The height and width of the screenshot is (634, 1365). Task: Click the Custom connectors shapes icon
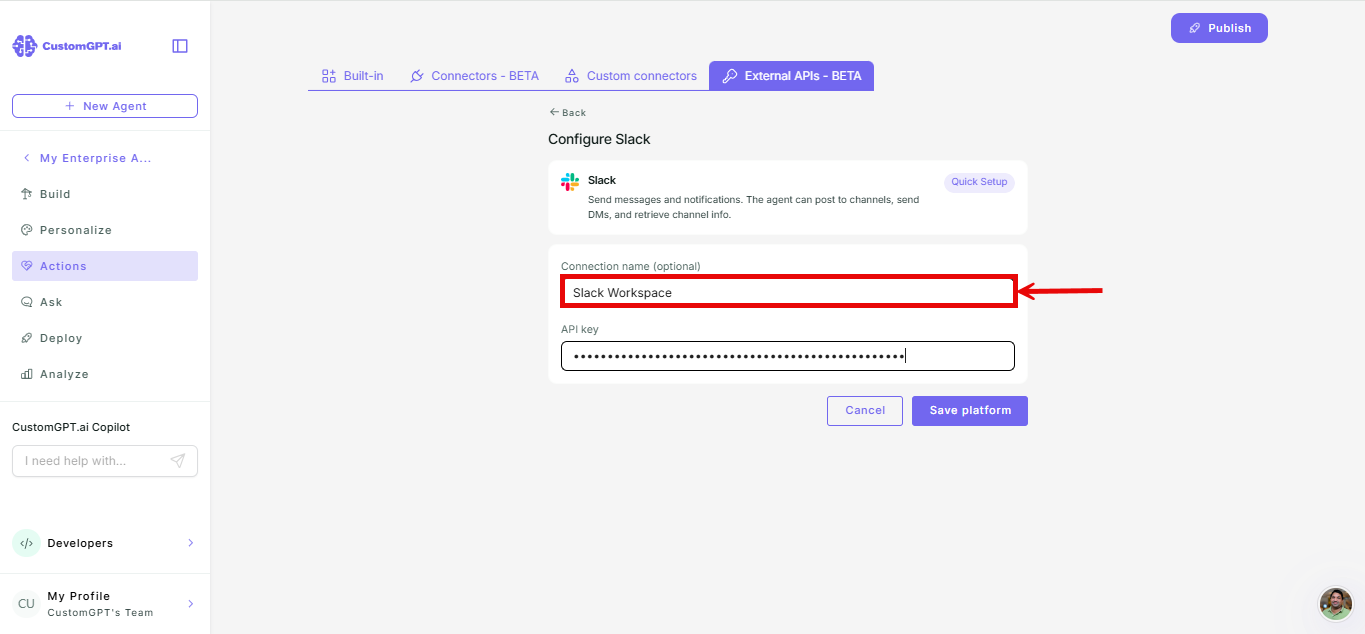[x=572, y=76]
